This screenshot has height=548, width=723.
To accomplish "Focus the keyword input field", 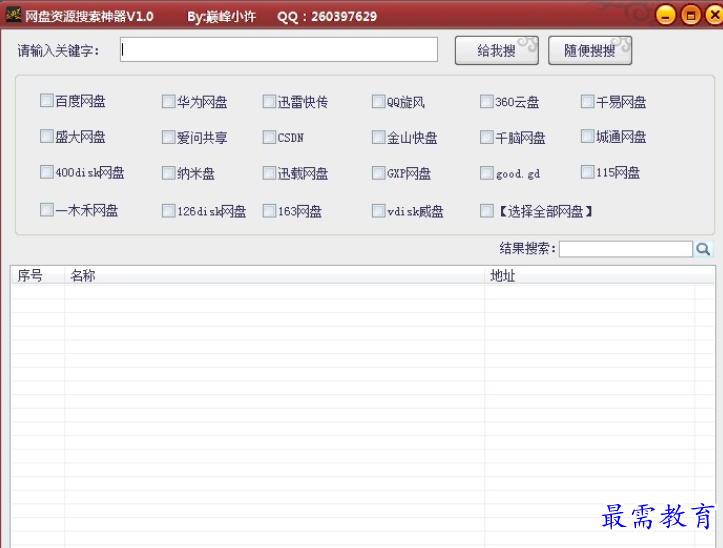I will [279, 49].
